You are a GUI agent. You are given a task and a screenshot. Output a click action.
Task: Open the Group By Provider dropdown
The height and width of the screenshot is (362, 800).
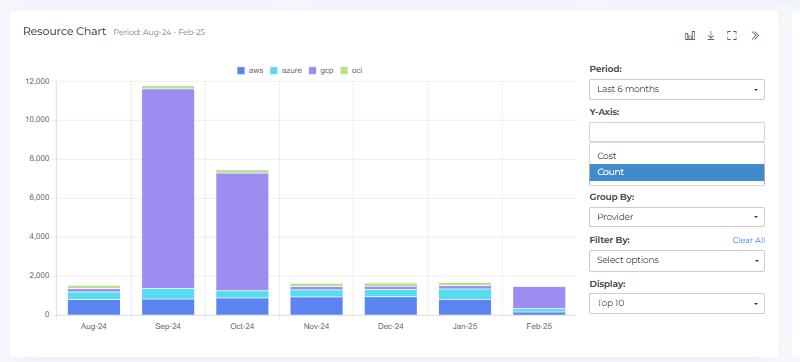677,217
